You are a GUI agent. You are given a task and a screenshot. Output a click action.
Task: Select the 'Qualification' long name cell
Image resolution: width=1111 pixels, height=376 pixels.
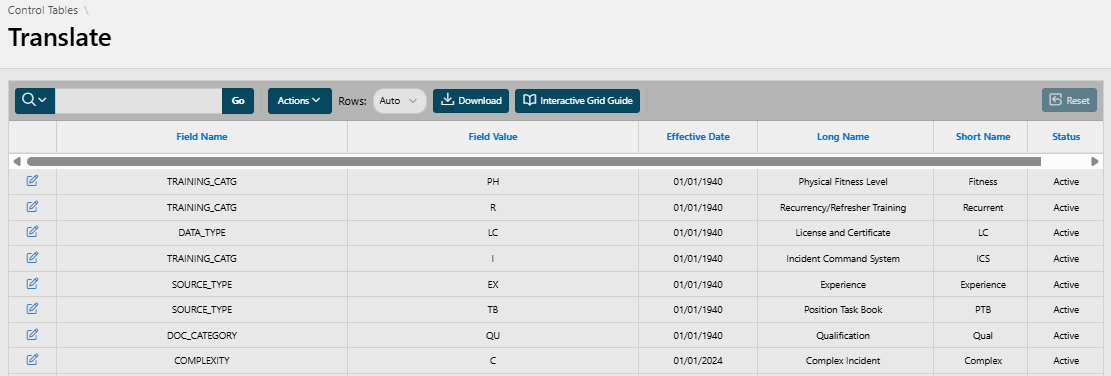coord(845,336)
